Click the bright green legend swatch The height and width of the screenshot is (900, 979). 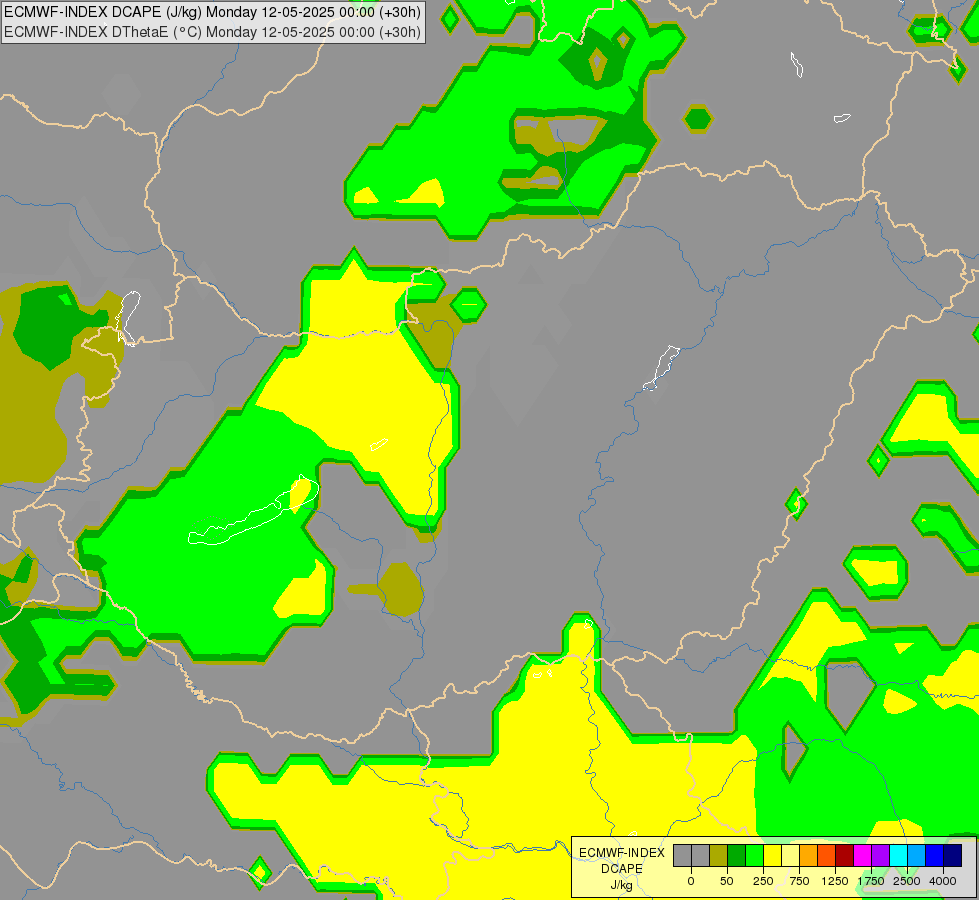point(755,856)
